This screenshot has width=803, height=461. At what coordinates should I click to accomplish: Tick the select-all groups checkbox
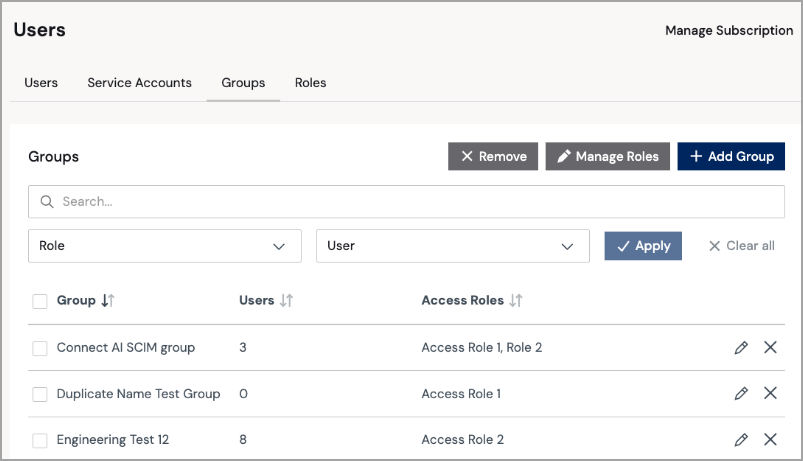click(x=40, y=301)
